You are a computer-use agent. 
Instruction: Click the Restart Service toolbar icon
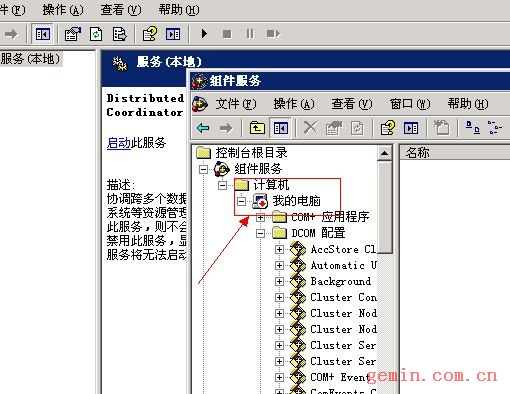click(273, 34)
